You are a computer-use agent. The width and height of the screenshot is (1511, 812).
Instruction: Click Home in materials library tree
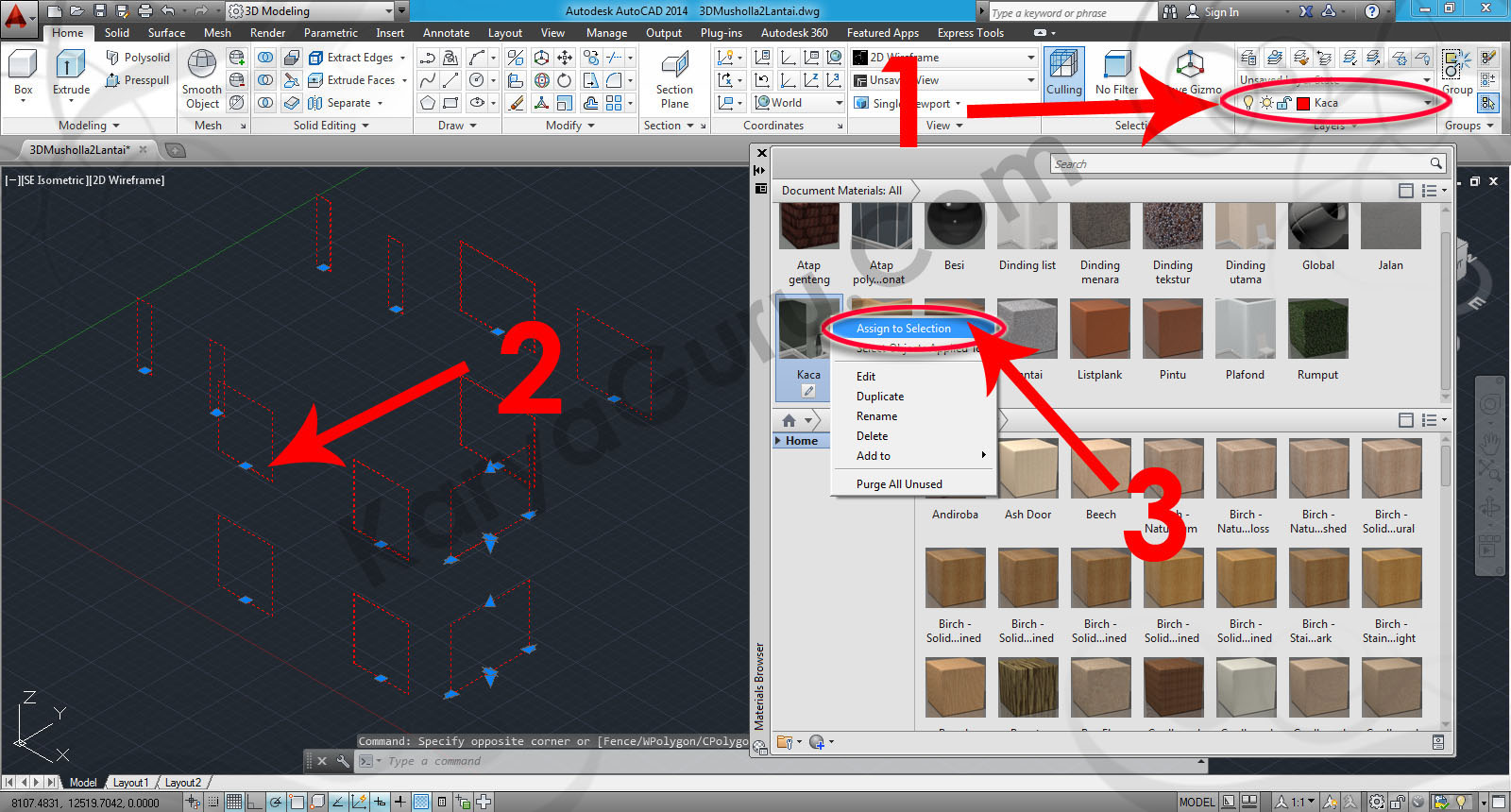tap(802, 441)
